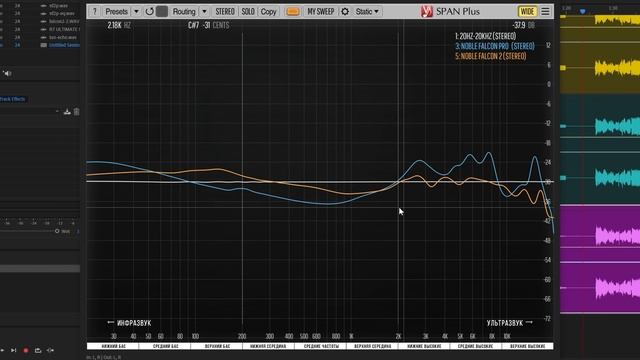Open the Routing settings
The image size is (640, 360).
point(184,11)
